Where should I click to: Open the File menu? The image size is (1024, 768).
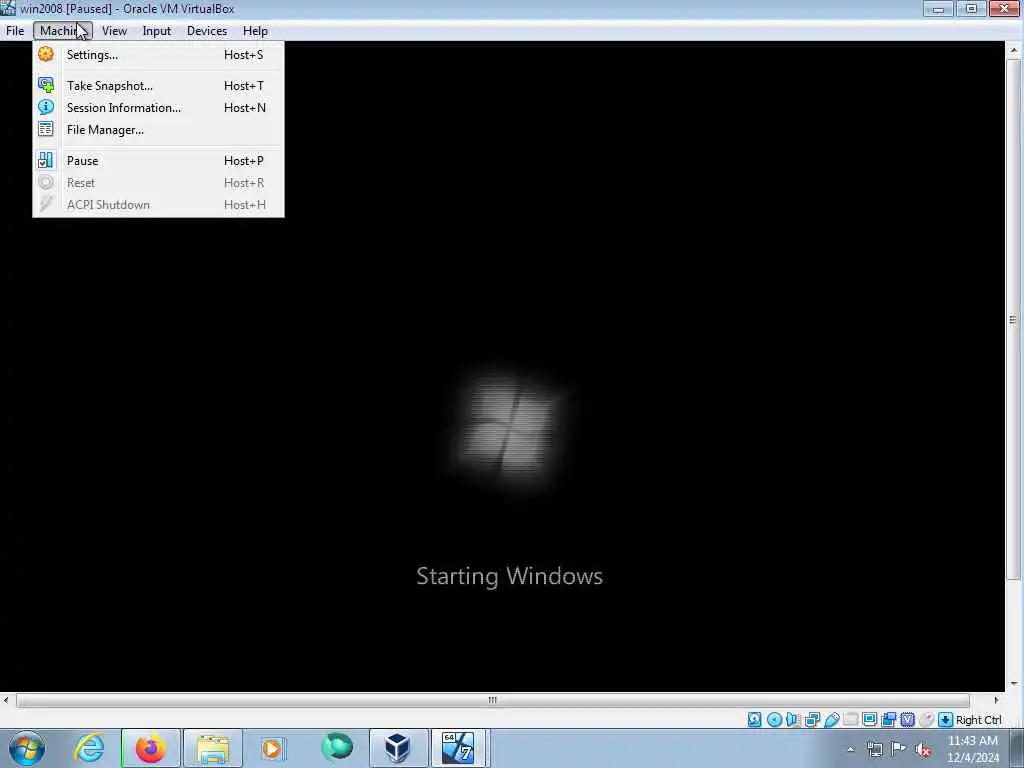click(15, 31)
